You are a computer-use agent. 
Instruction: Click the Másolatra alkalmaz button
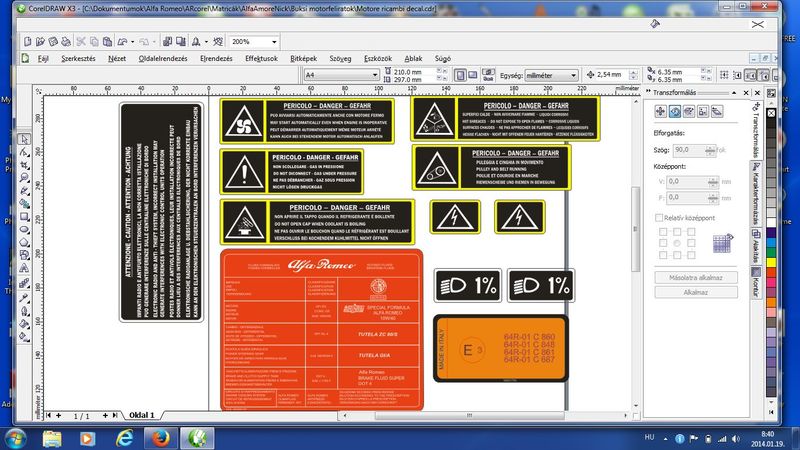click(x=696, y=278)
